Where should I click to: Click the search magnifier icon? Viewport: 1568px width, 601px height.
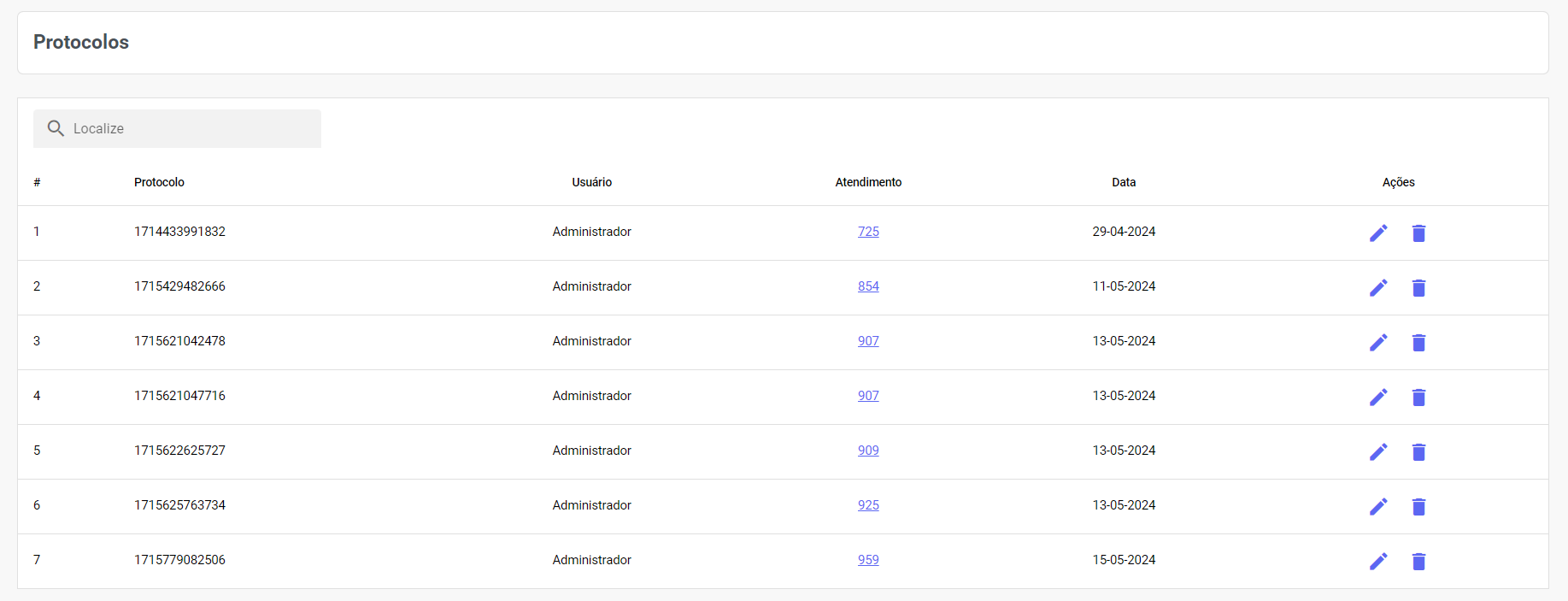pos(56,128)
